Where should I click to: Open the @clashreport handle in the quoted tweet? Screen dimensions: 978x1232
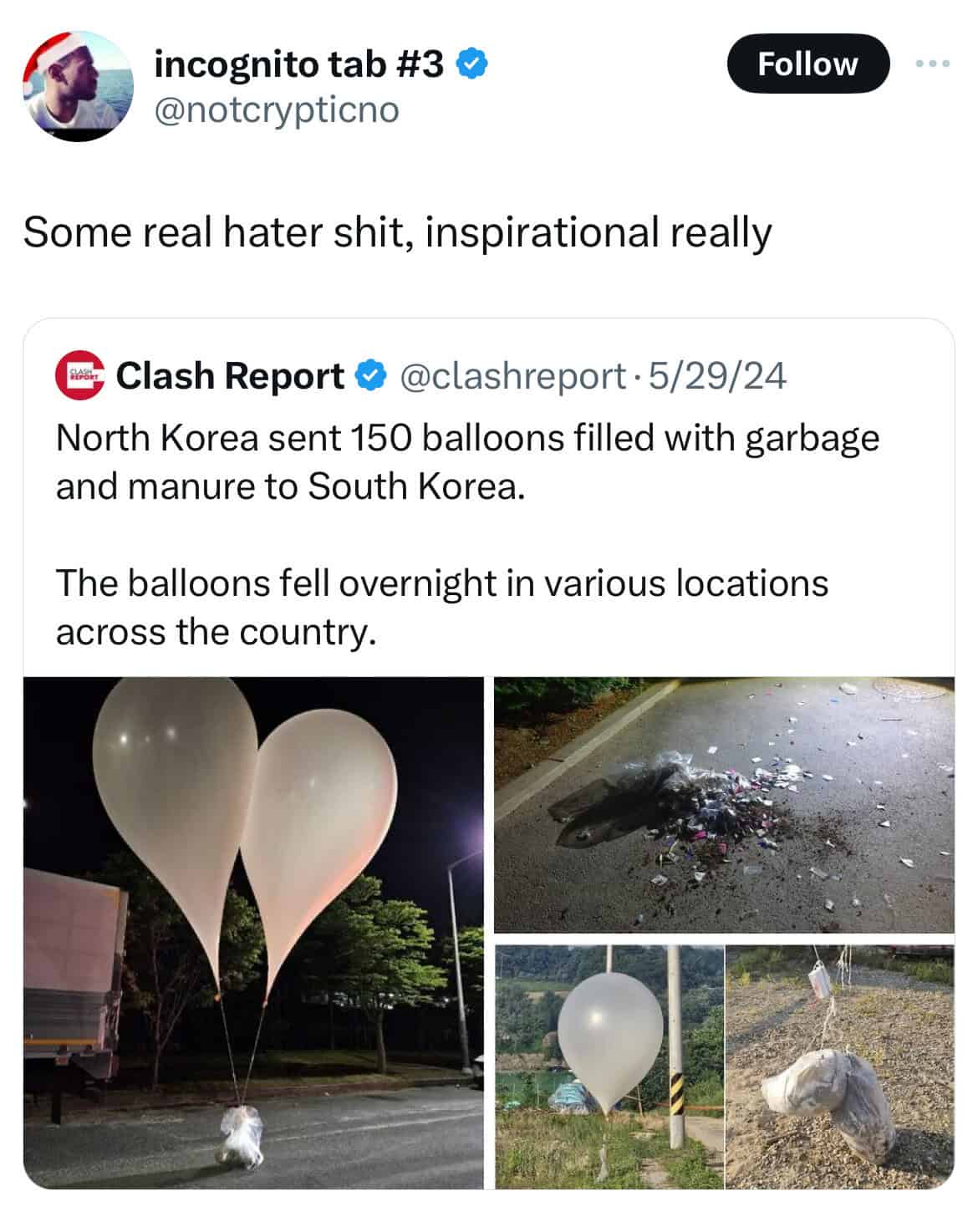(513, 376)
